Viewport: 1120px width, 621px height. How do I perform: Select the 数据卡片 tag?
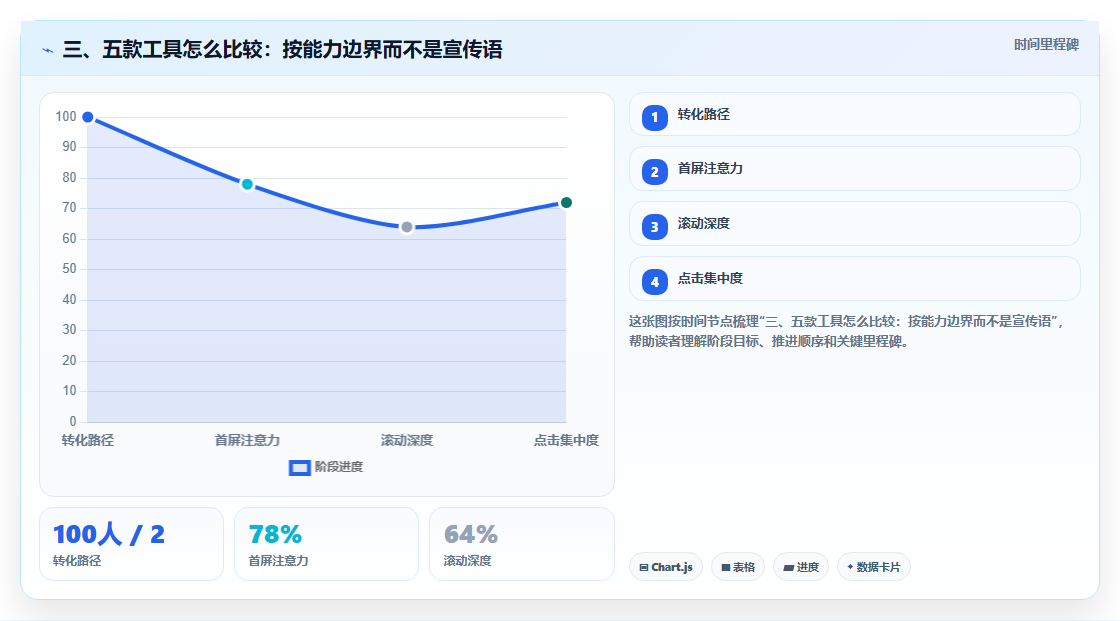click(874, 567)
